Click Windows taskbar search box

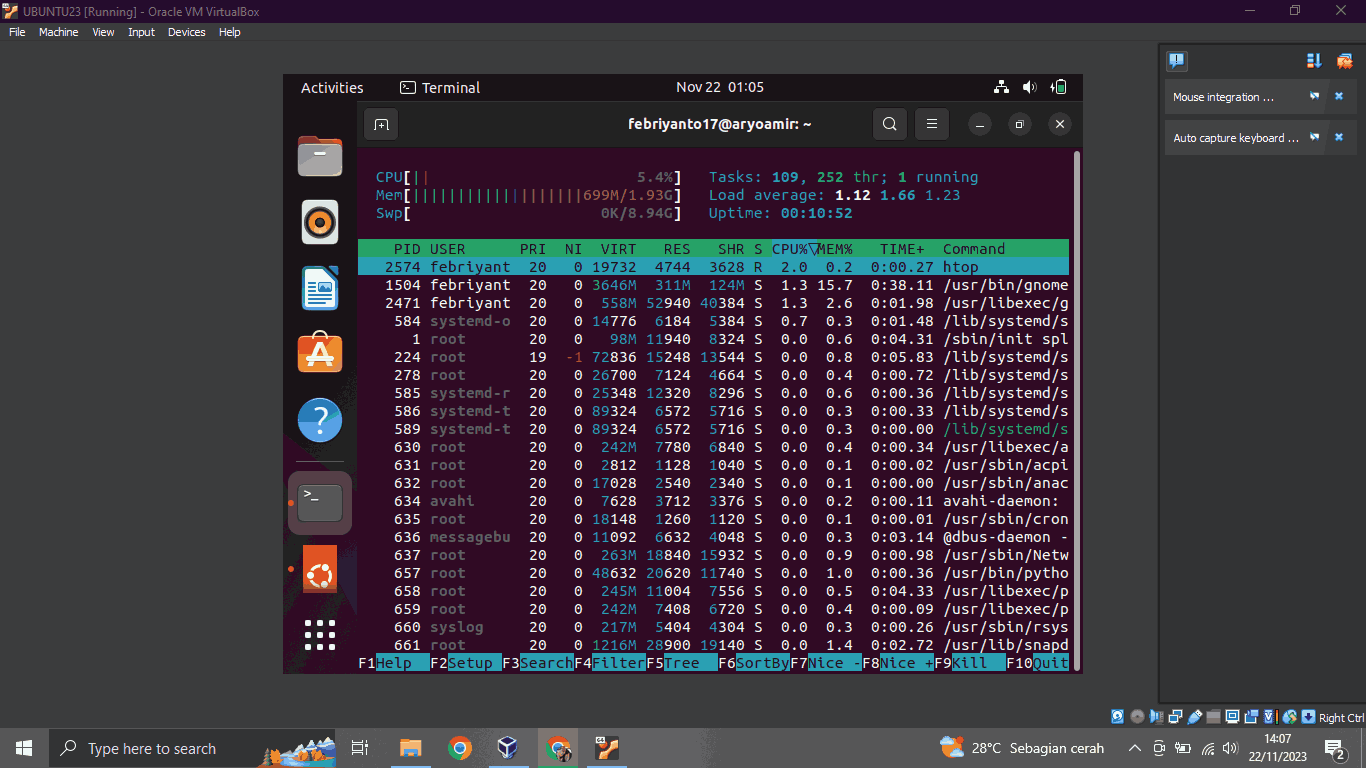point(191,748)
